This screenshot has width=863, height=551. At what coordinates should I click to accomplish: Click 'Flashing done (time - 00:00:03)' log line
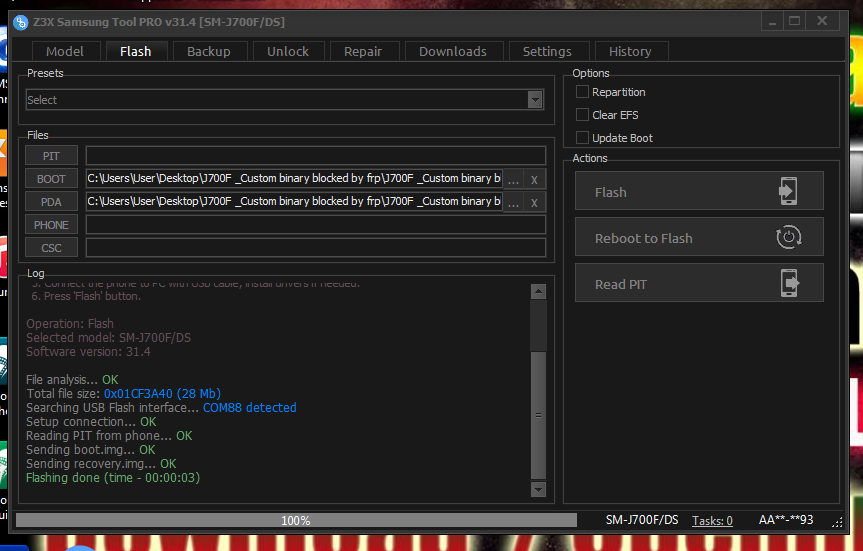pos(113,477)
